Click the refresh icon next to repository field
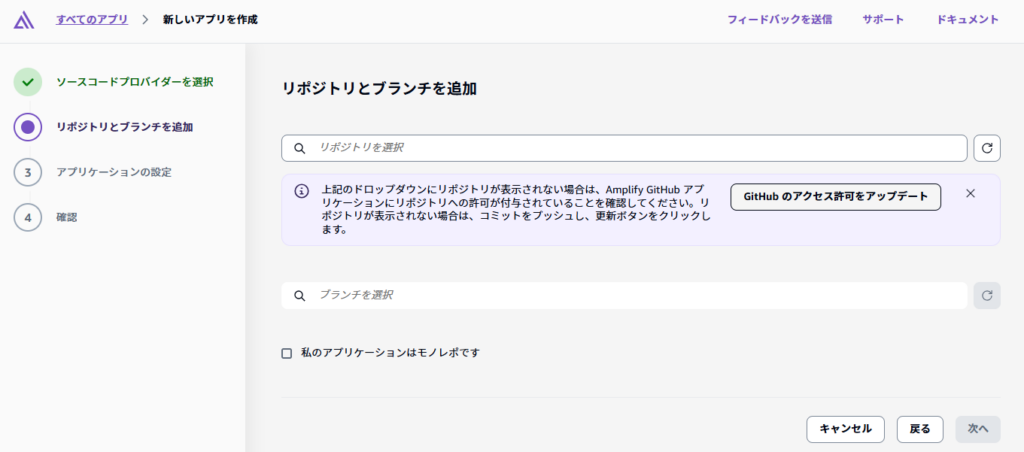This screenshot has height=452, width=1024. [x=986, y=148]
